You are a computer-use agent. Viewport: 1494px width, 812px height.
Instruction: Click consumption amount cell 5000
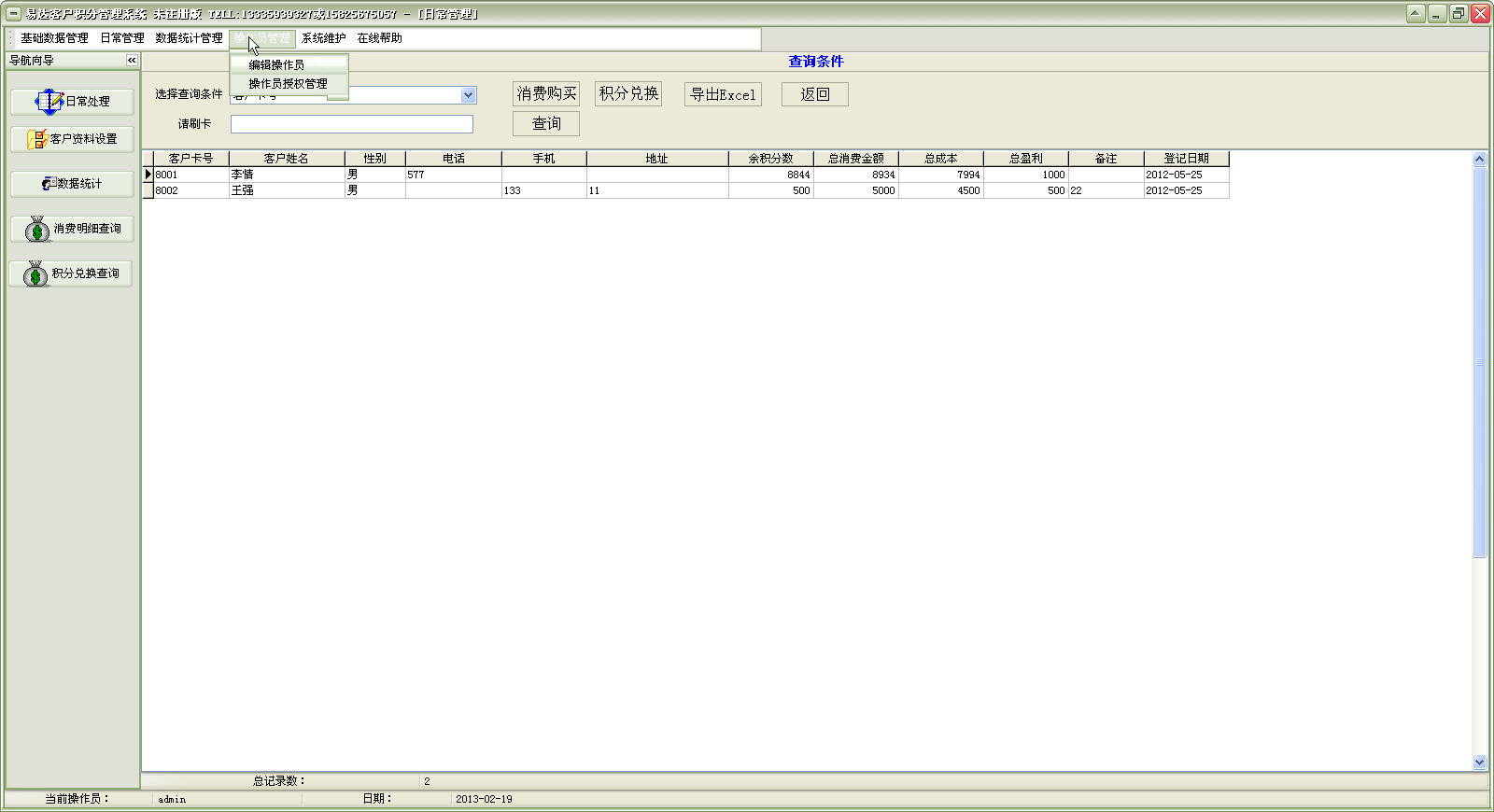855,190
